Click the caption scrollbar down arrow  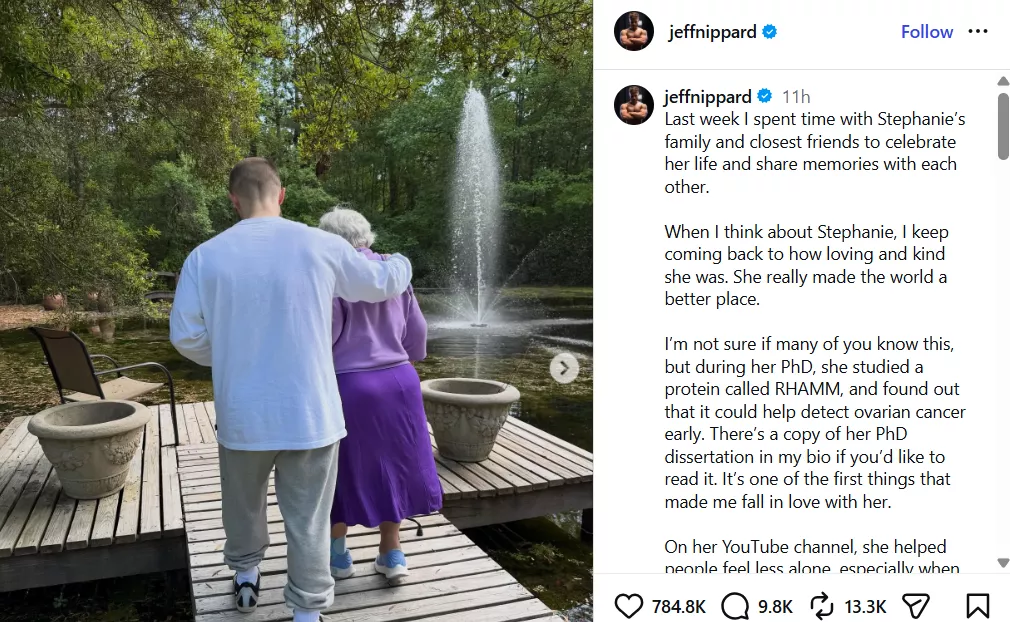point(1003,563)
